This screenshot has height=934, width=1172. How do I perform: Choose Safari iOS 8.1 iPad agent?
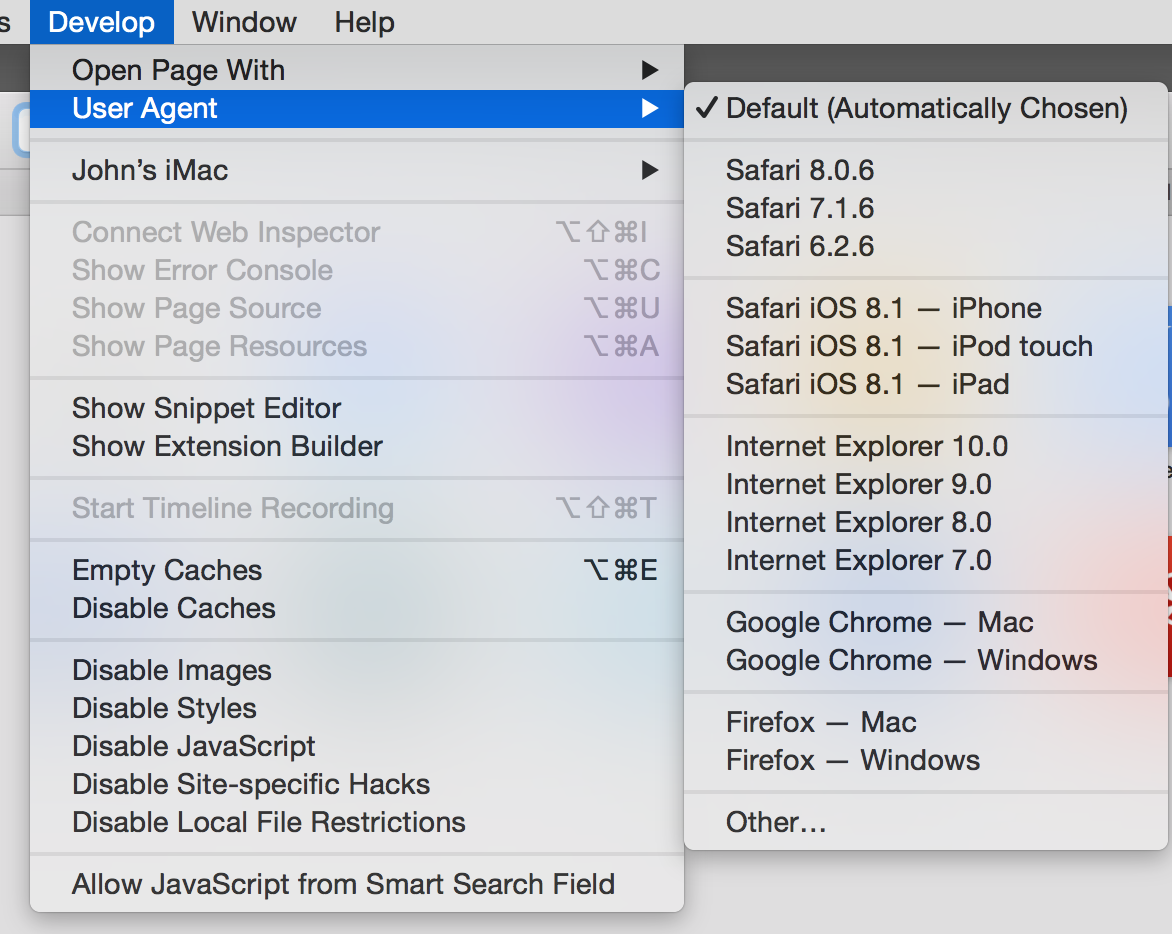(926, 385)
